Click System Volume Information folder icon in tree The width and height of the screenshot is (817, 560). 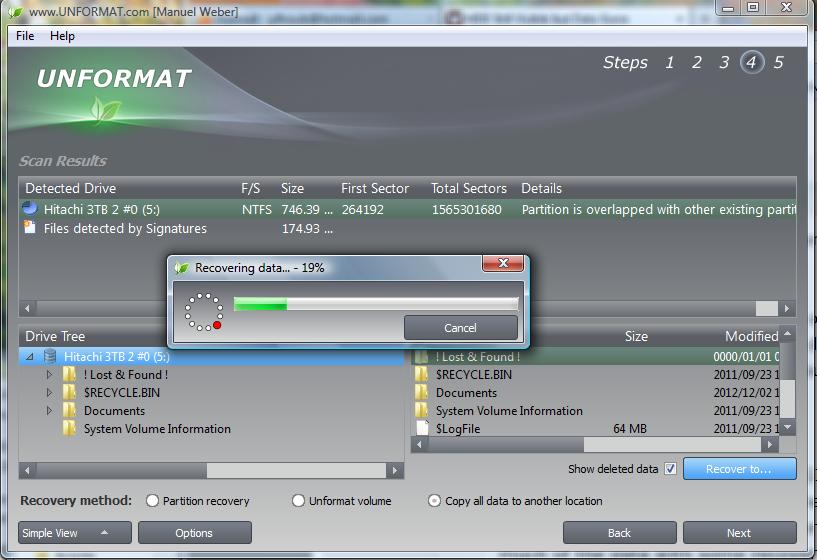coord(69,428)
